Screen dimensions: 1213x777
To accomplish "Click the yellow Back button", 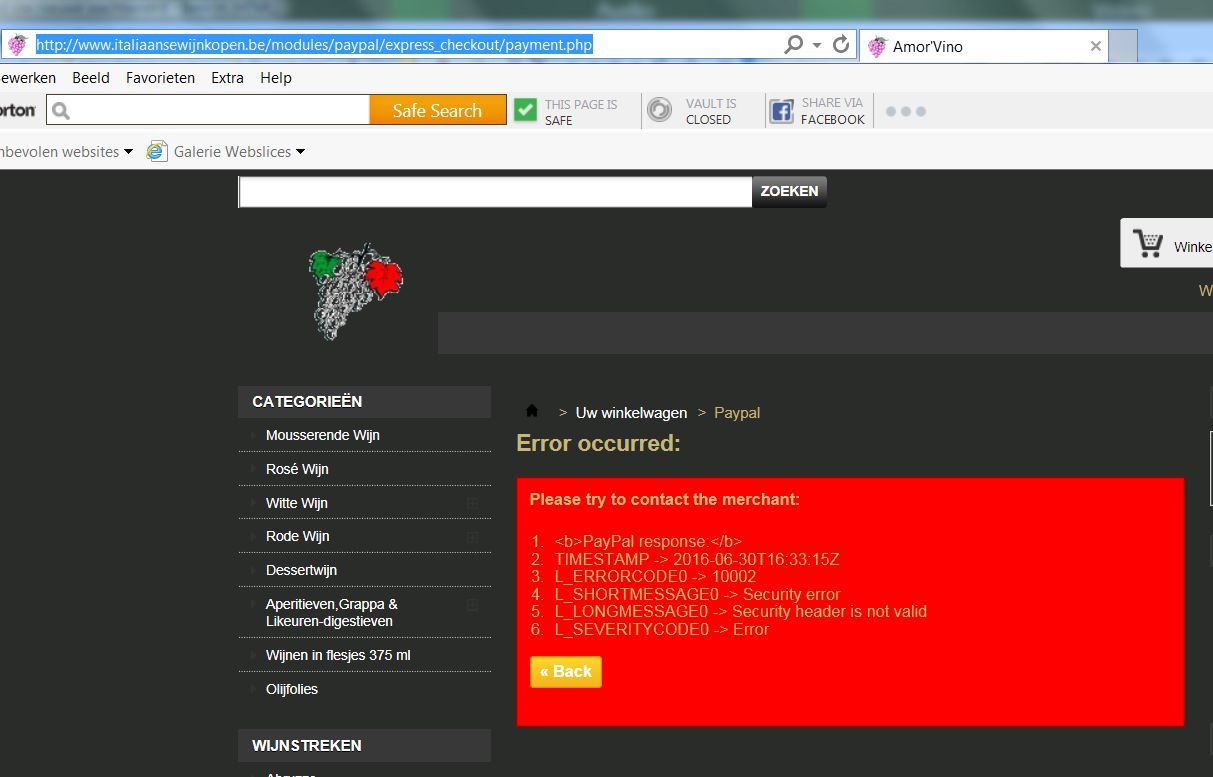I will 566,671.
